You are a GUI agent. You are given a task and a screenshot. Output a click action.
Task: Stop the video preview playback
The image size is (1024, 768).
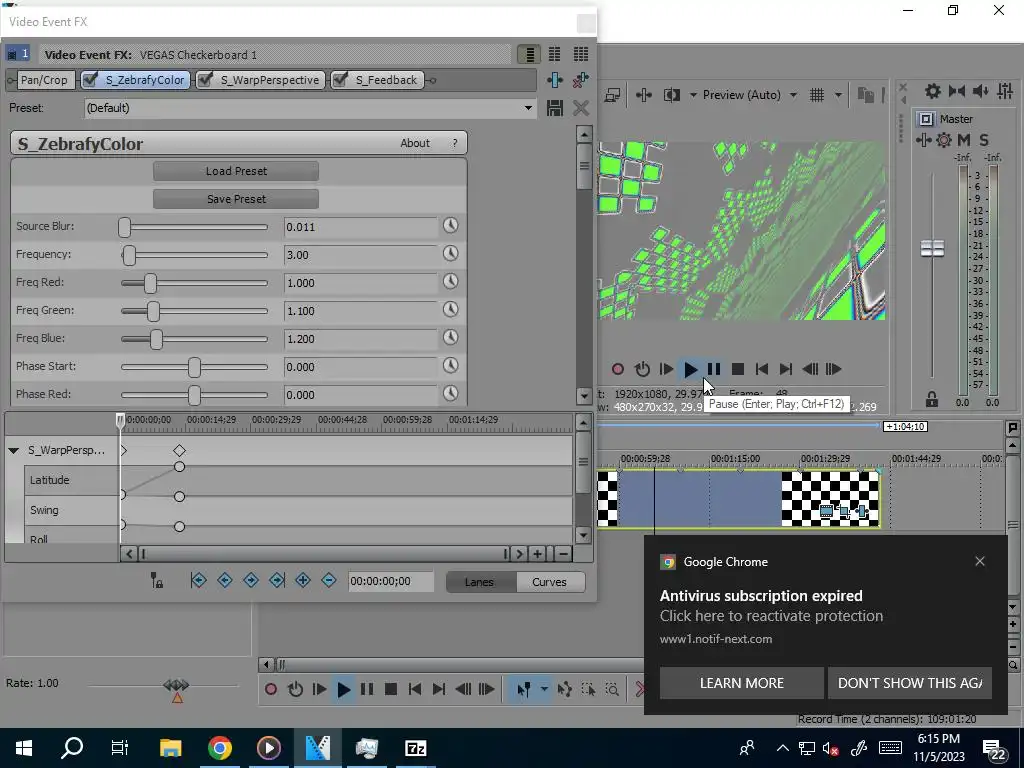click(x=738, y=370)
